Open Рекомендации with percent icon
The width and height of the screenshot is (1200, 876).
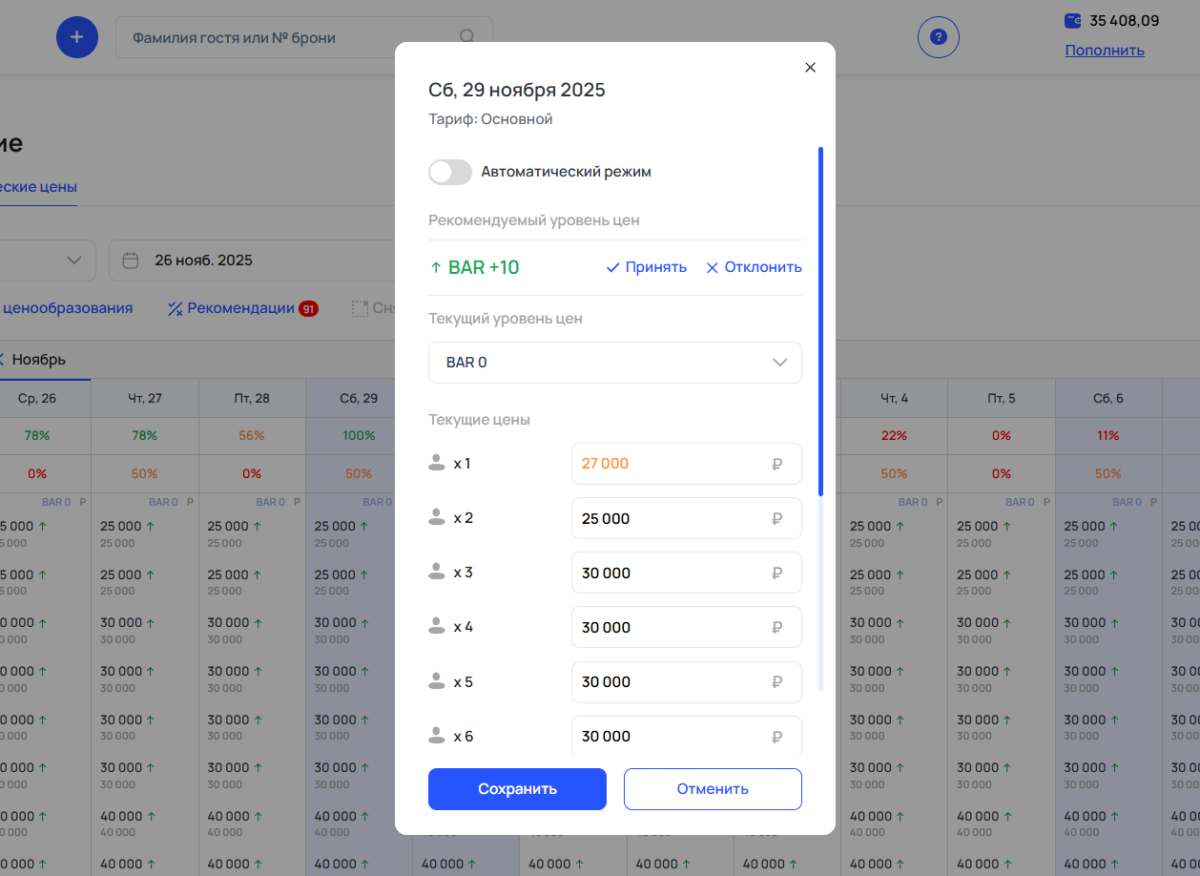click(230, 309)
